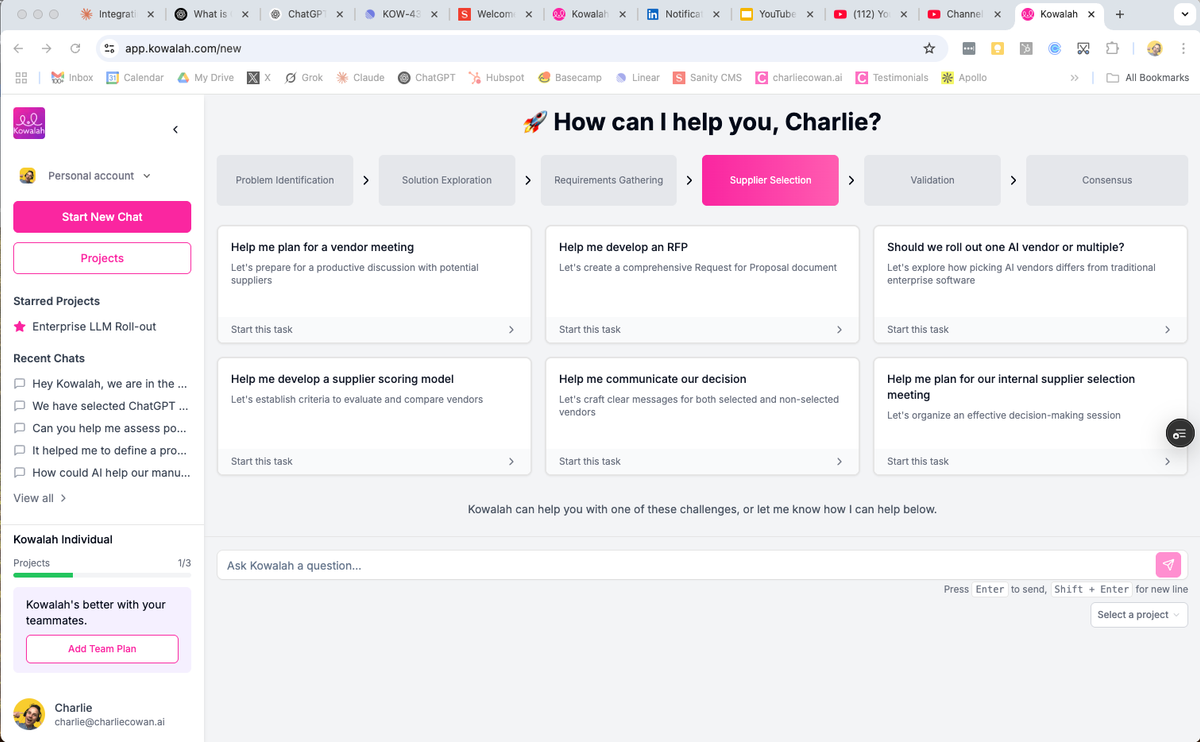Click the site information icon in address bar
1200x742 pixels.
110,48
